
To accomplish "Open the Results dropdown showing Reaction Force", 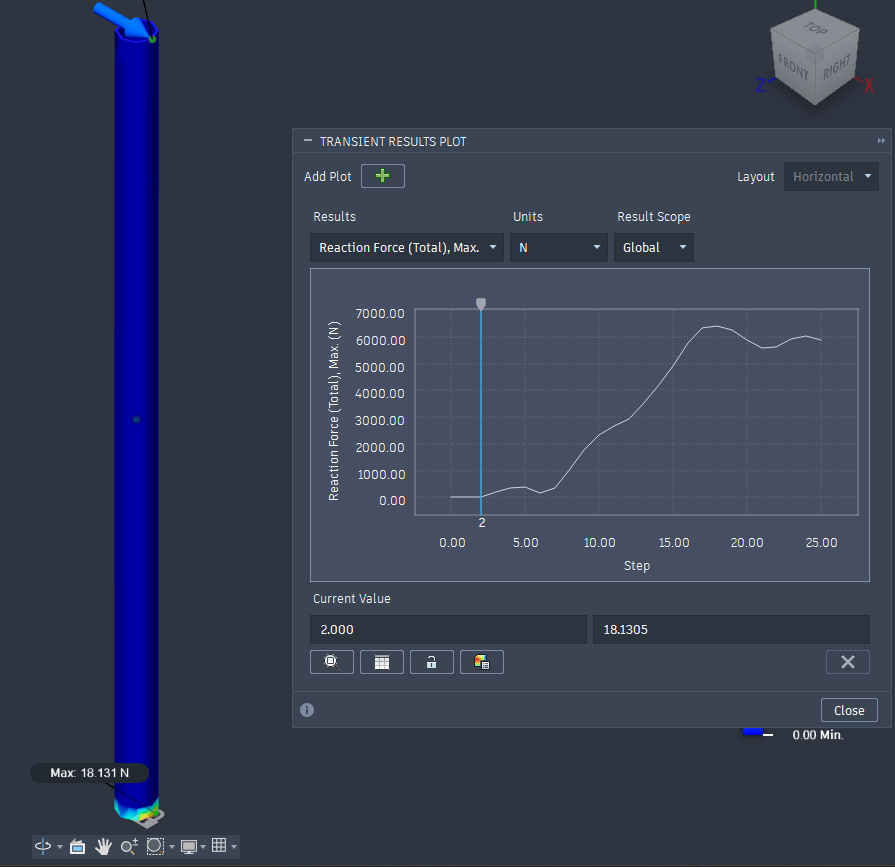I will tap(407, 247).
